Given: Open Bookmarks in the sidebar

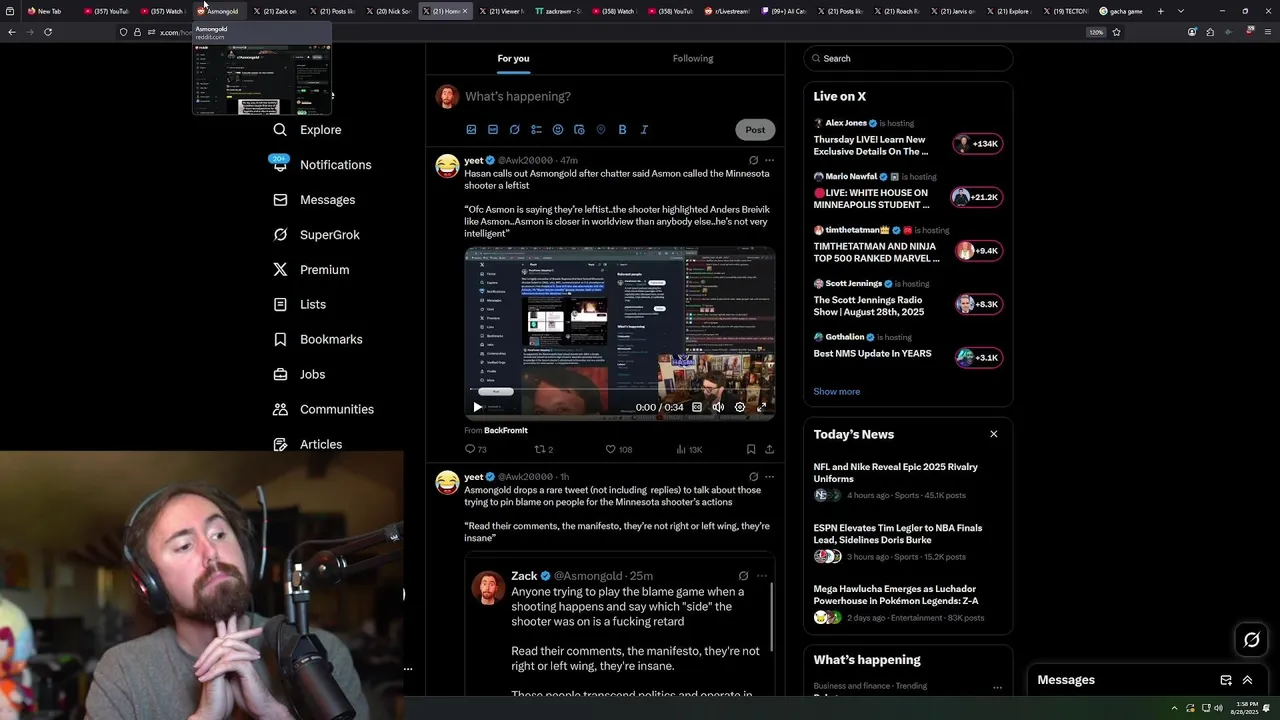Looking at the screenshot, I should pos(317,340).
